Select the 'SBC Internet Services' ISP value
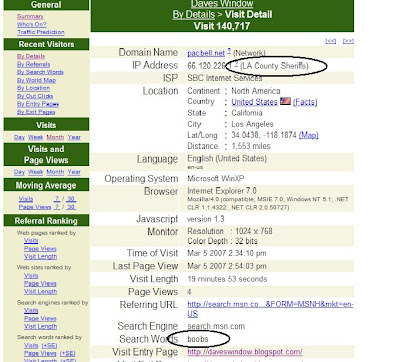 pyautogui.click(x=225, y=78)
